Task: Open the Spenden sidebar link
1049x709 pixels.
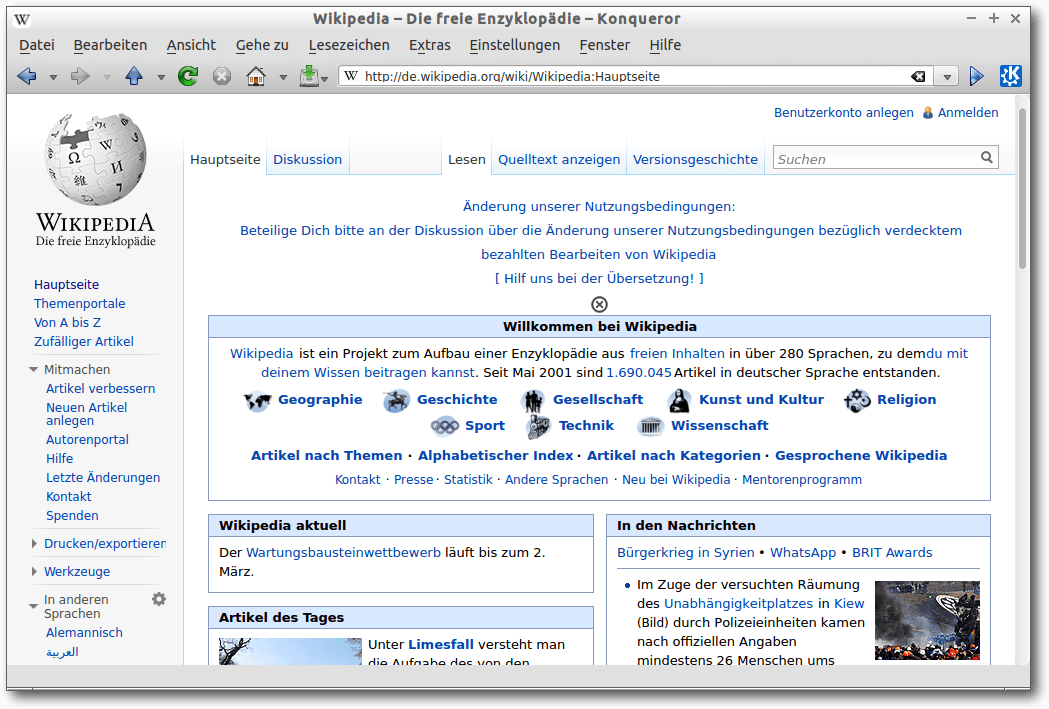Action: [x=72, y=516]
